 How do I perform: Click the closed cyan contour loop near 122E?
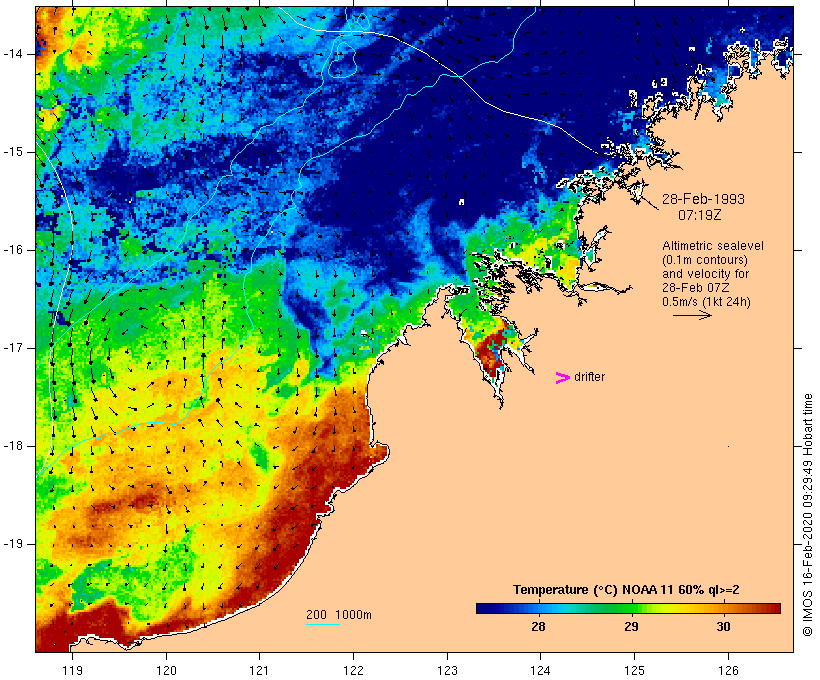click(x=343, y=60)
